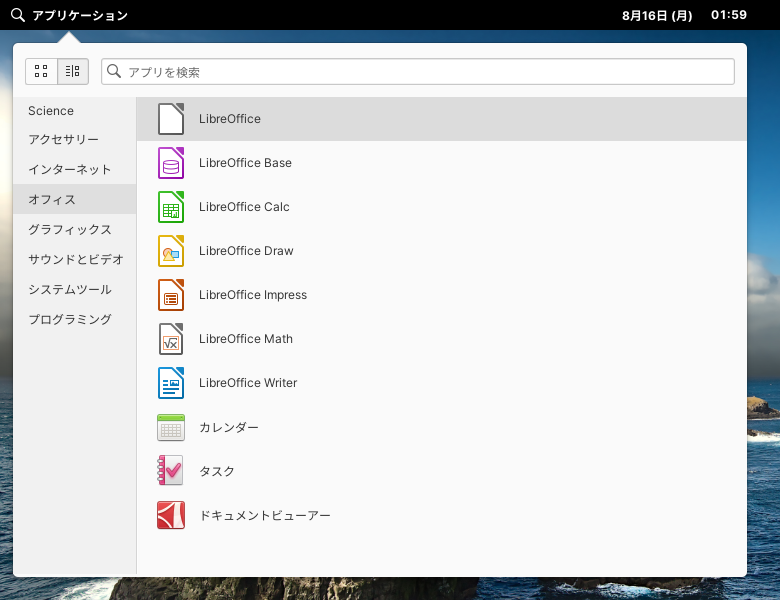Viewport: 780px width, 600px height.
Task: Click the タスク text label
Action: [217, 471]
